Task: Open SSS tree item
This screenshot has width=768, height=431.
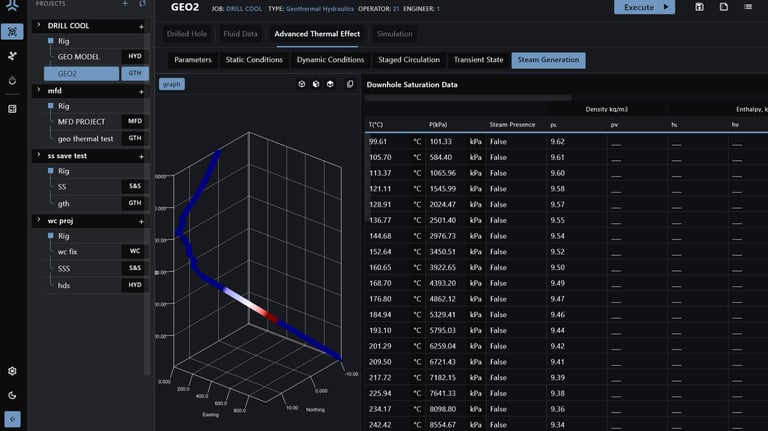Action: pyautogui.click(x=64, y=268)
